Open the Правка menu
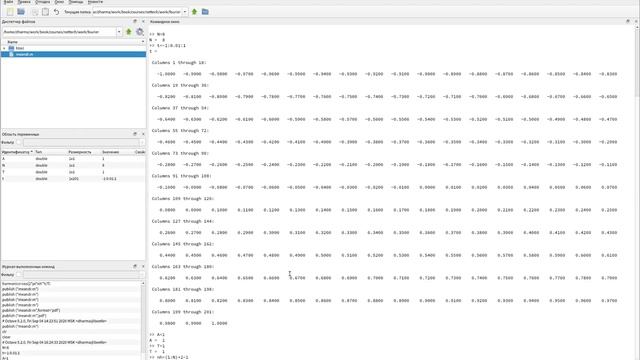The image size is (640, 360). (x=24, y=2)
